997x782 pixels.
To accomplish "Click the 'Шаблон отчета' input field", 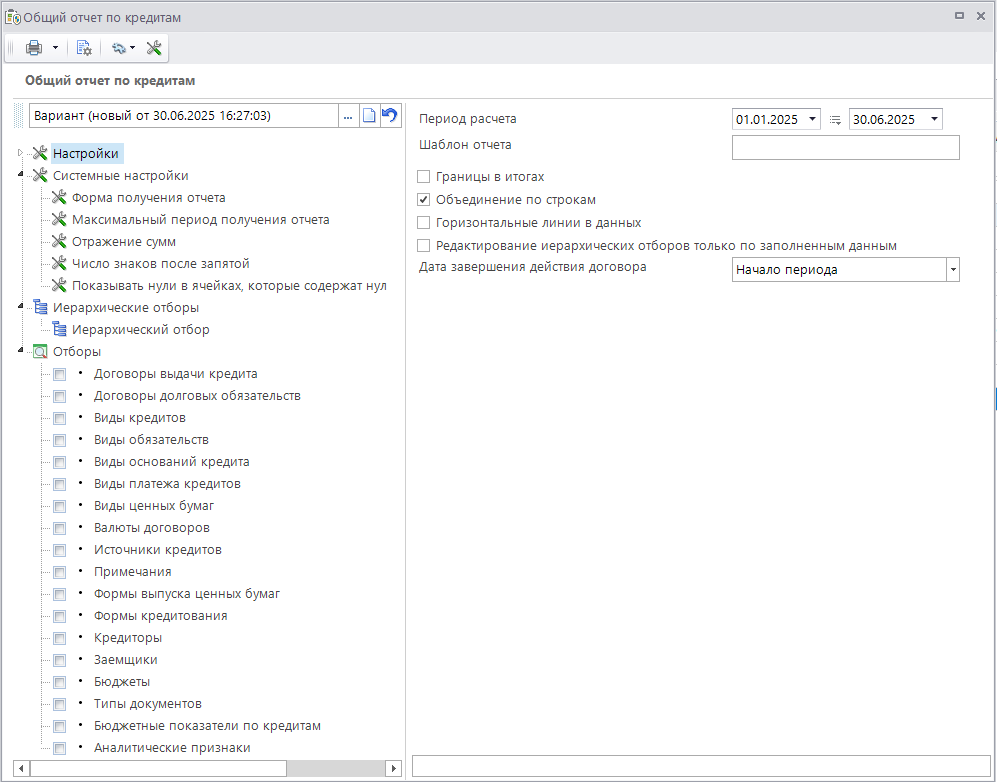I will click(845, 148).
